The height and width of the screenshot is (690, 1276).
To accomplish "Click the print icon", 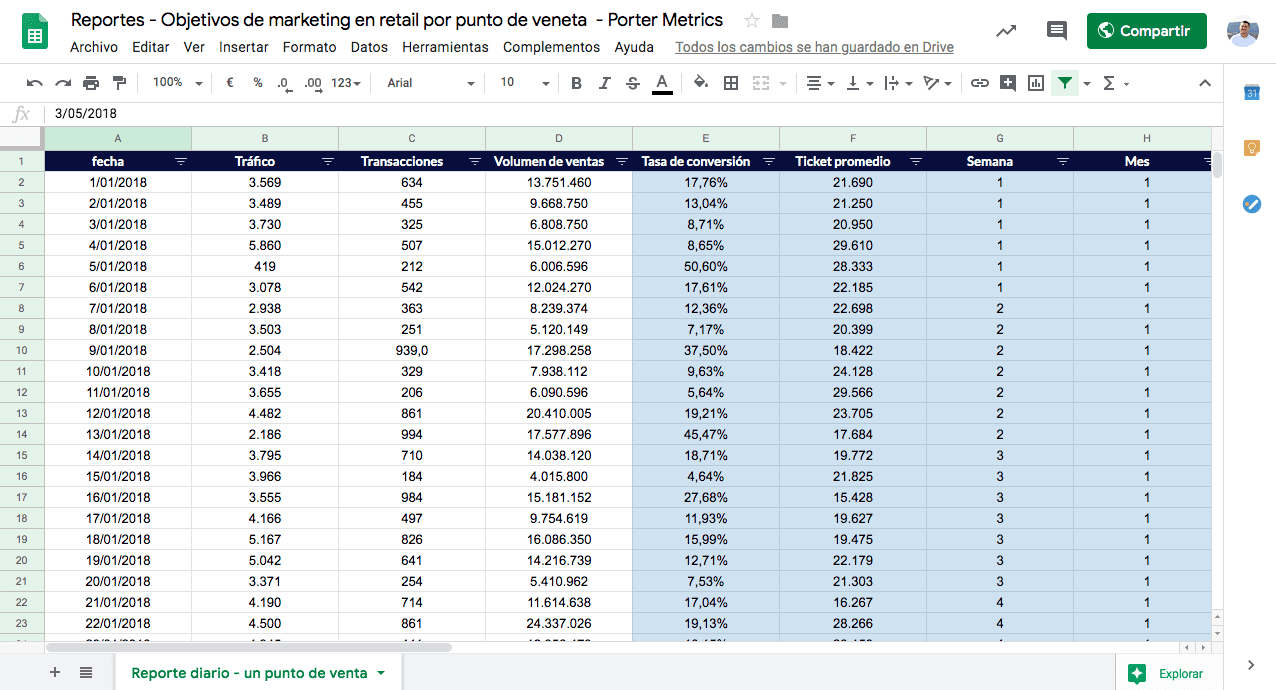I will [x=91, y=83].
